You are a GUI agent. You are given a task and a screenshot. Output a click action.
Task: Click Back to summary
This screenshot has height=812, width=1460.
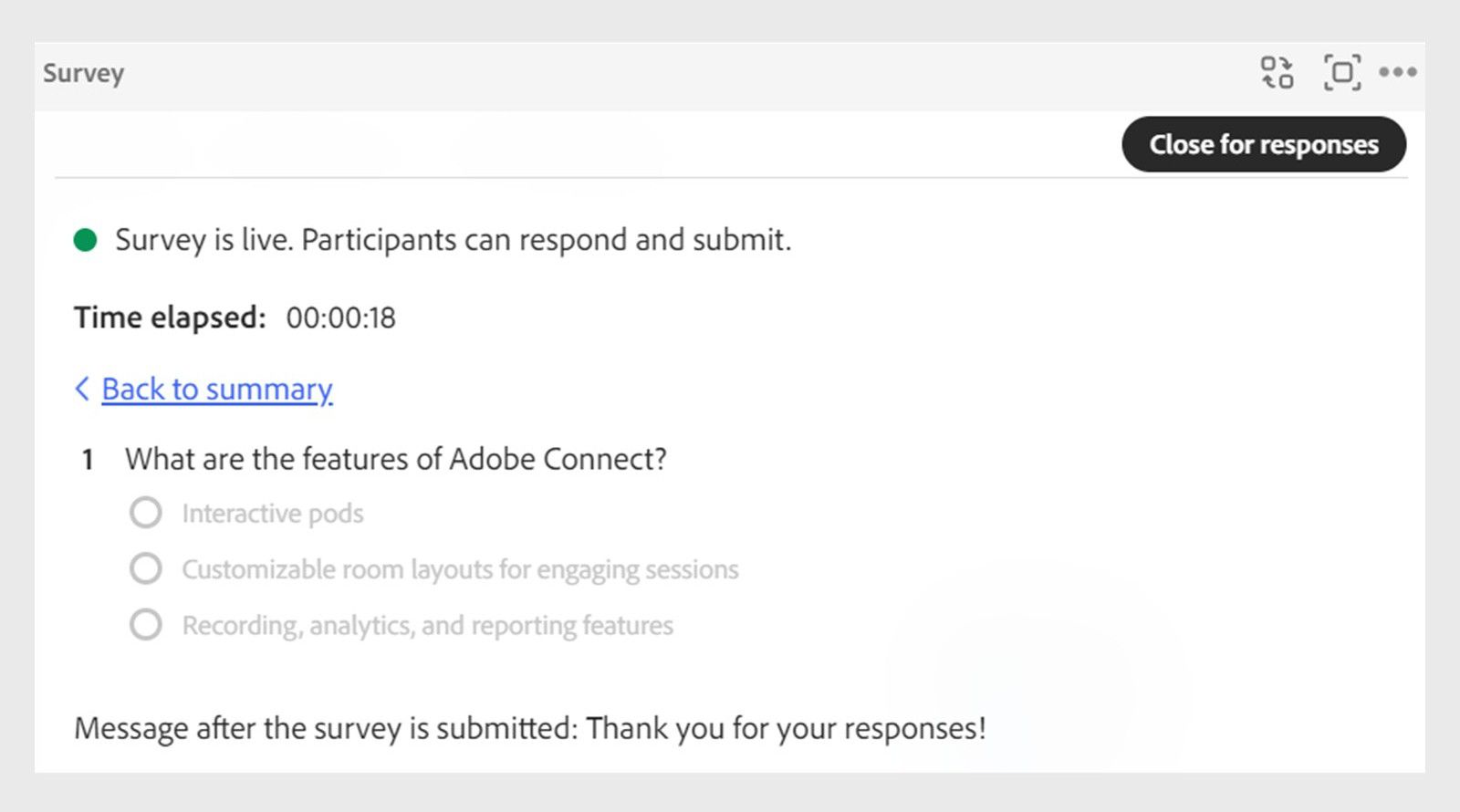coord(216,389)
